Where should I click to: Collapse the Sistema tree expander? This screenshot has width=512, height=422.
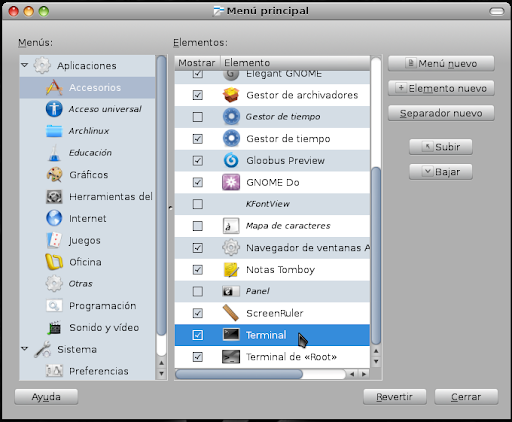click(25, 349)
